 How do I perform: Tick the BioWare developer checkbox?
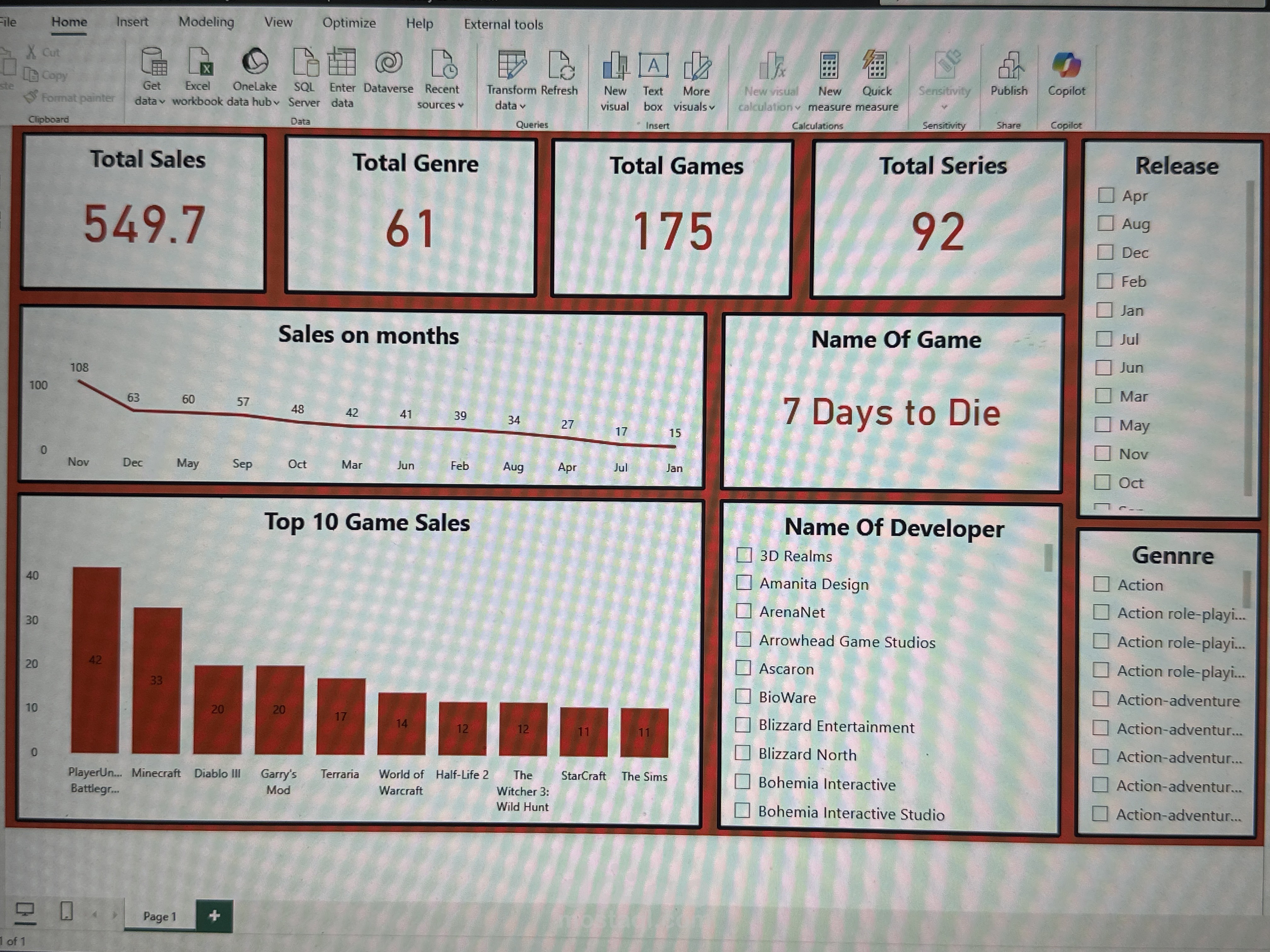743,697
